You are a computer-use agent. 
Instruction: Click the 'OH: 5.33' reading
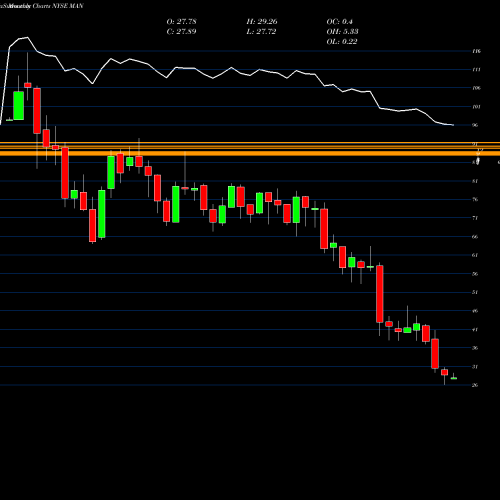[x=342, y=32]
